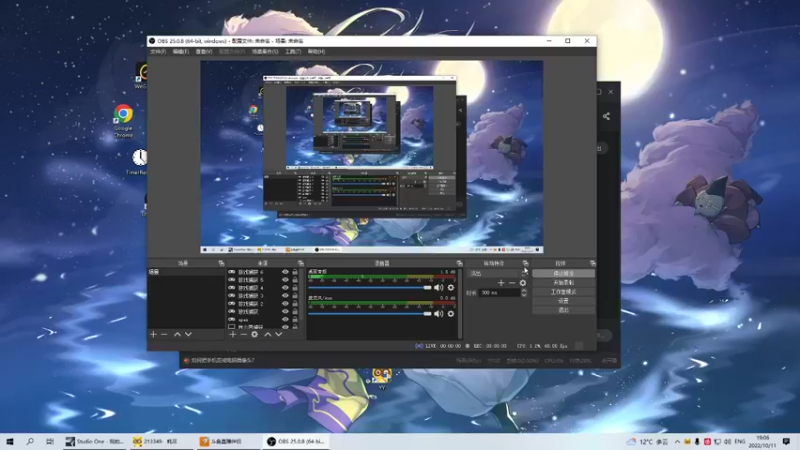The height and width of the screenshot is (450, 800).
Task: Open the 桌面音频 mixer settings gear
Action: pos(451,288)
